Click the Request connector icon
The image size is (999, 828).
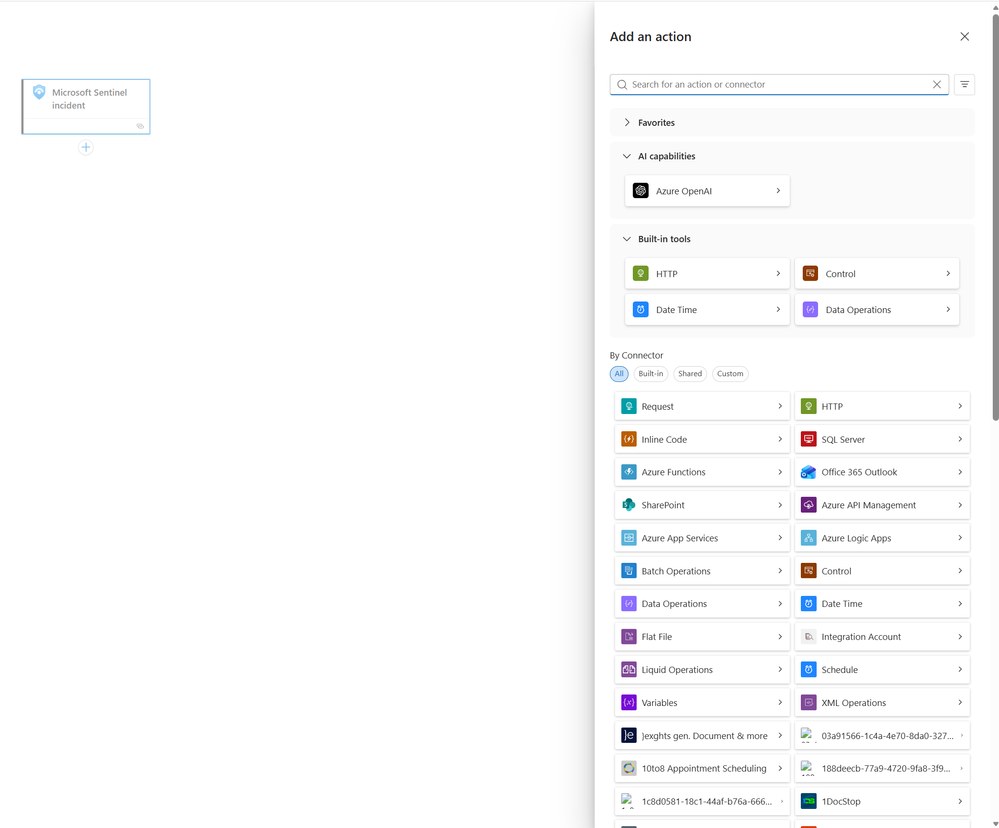629,406
